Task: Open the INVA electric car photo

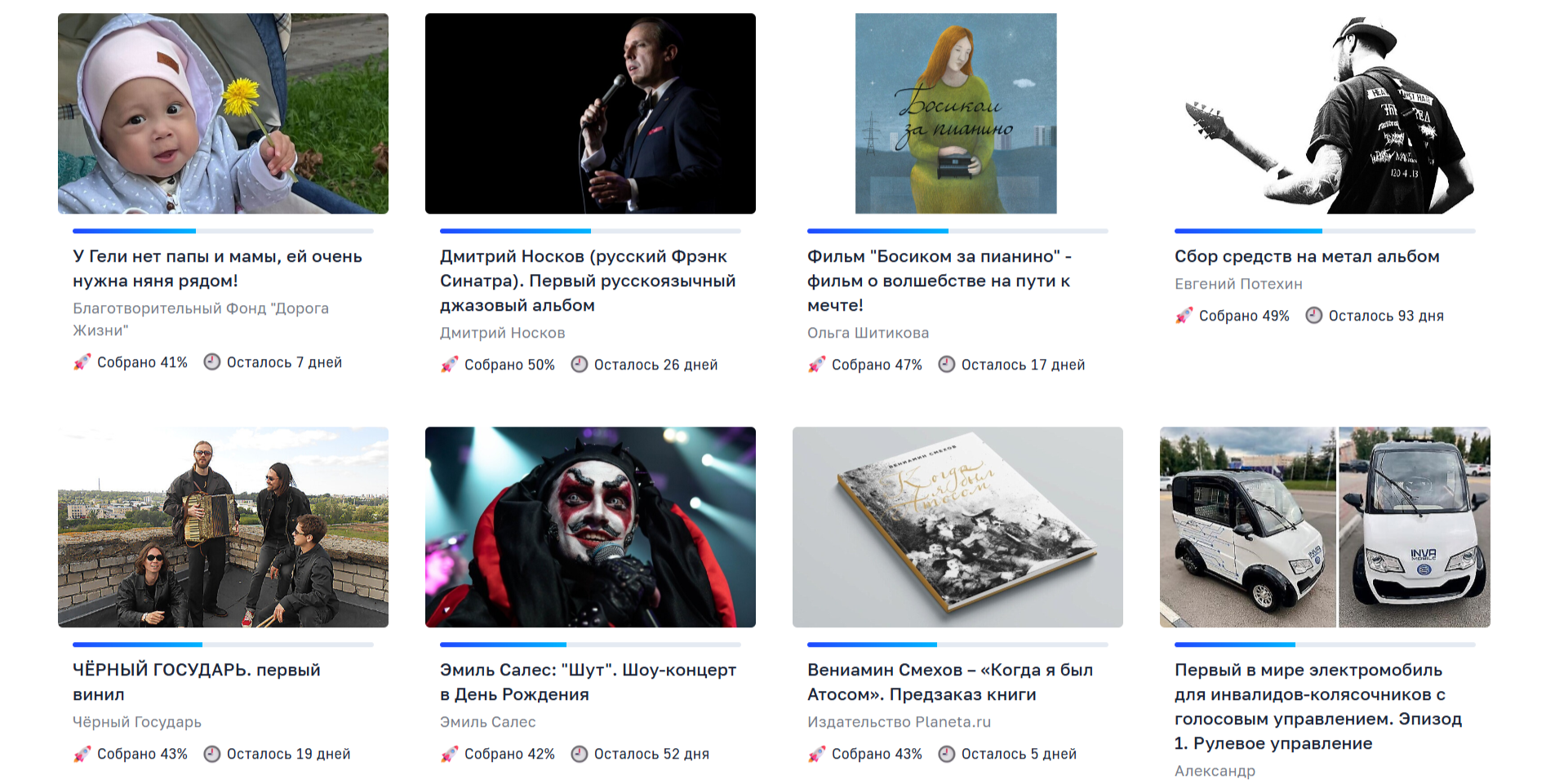Action: click(1325, 527)
